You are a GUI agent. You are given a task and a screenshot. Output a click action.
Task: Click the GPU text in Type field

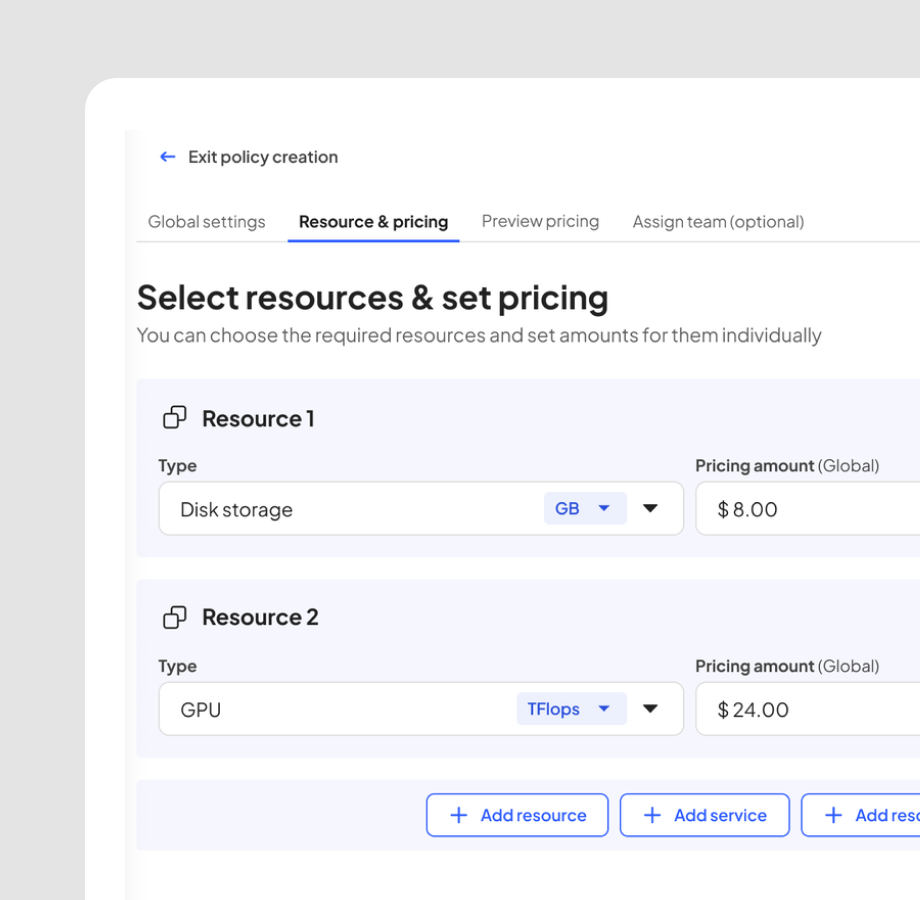[201, 709]
